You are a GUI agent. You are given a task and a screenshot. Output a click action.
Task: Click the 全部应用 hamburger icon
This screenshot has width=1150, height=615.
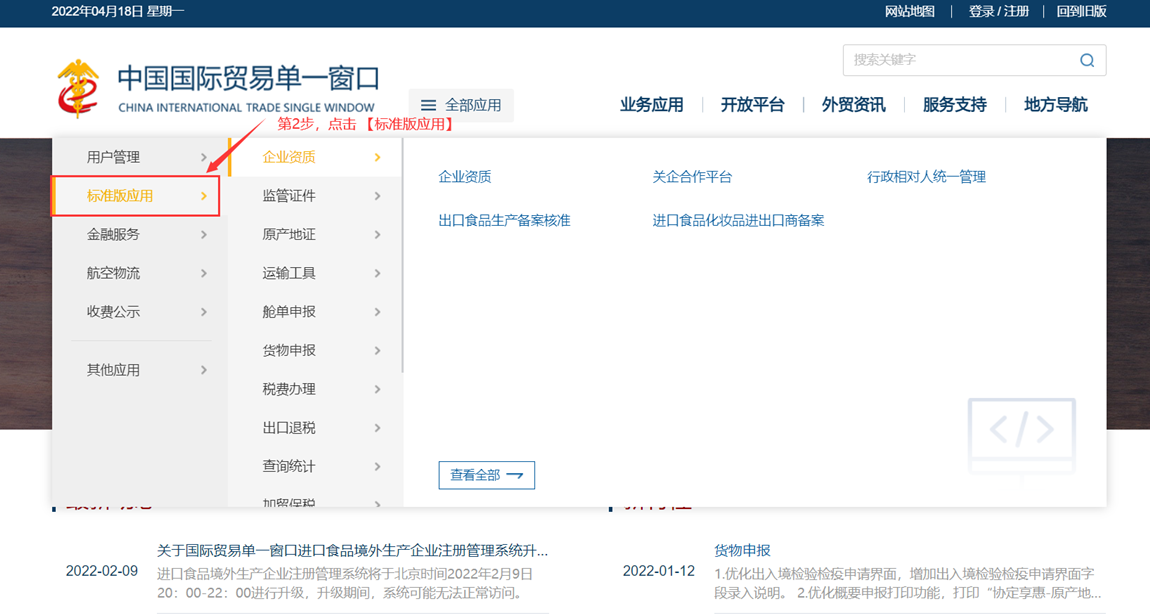pos(429,104)
